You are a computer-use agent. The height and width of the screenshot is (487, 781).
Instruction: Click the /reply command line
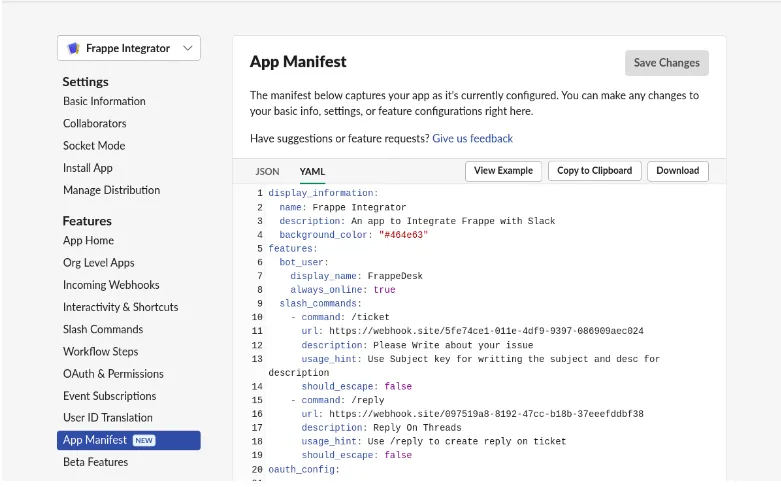[338, 400]
